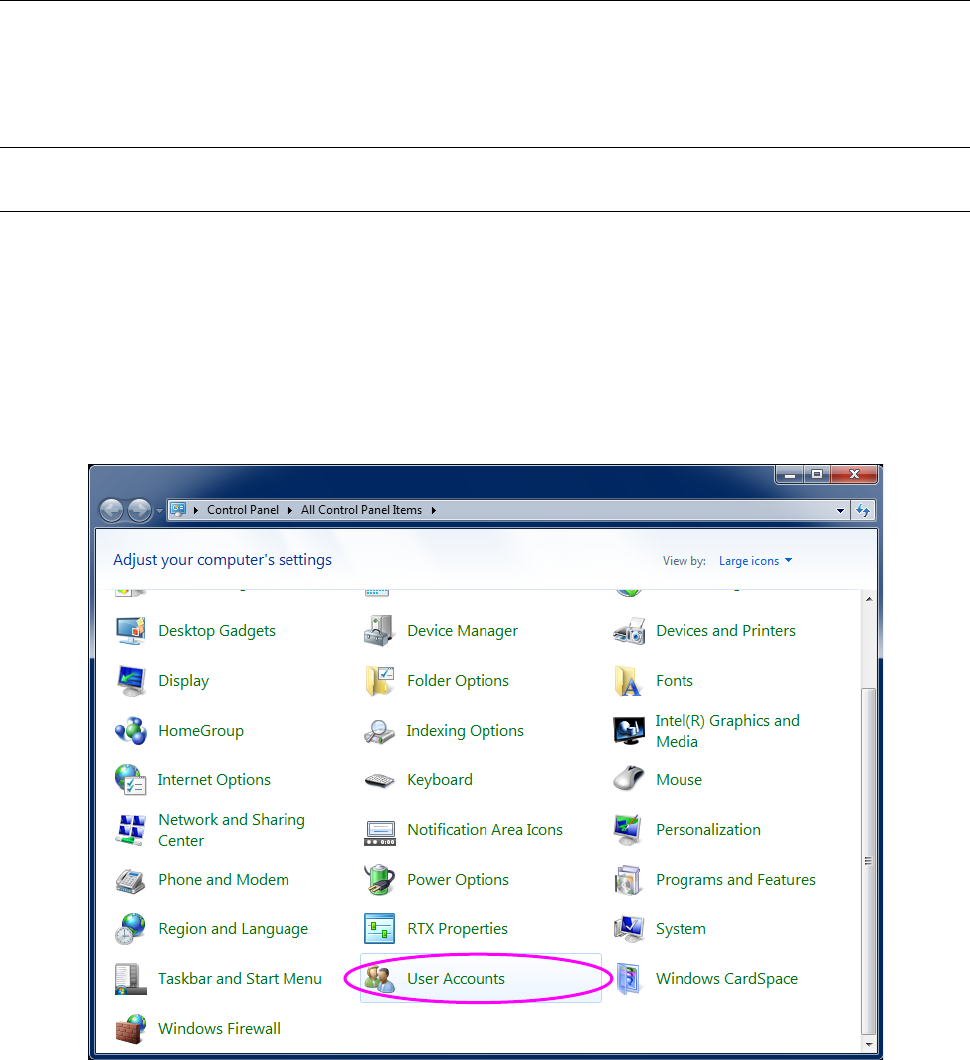
Task: Expand the arrow after 'All Control Panel Items'
Action: (433, 510)
